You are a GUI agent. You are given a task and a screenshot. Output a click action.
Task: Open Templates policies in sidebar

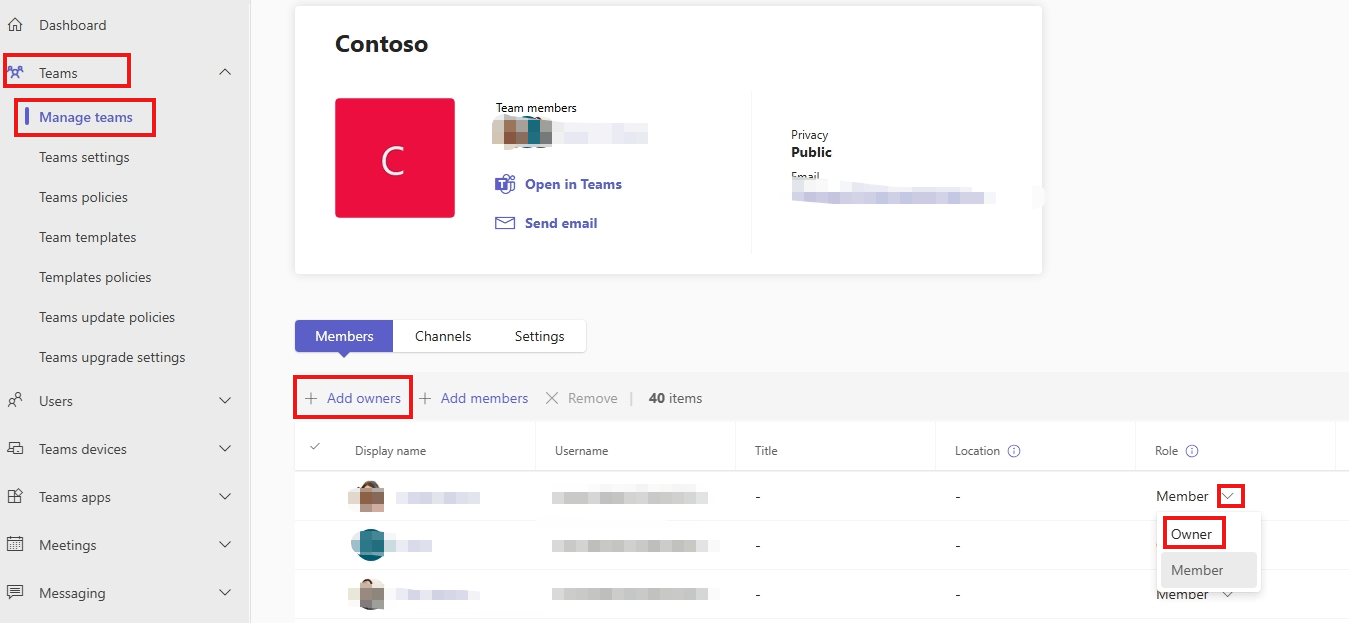[x=95, y=277]
